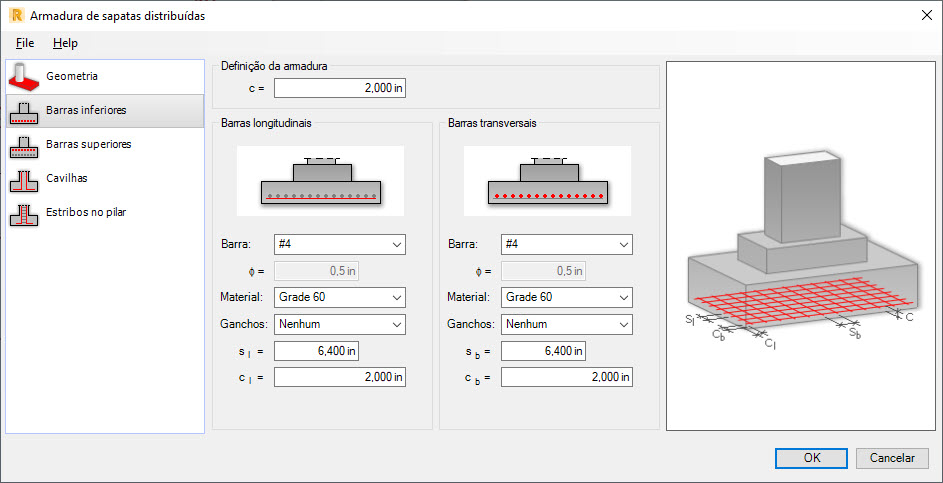943x483 pixels.
Task: Select the Geometria footing icon
Action: [24, 76]
